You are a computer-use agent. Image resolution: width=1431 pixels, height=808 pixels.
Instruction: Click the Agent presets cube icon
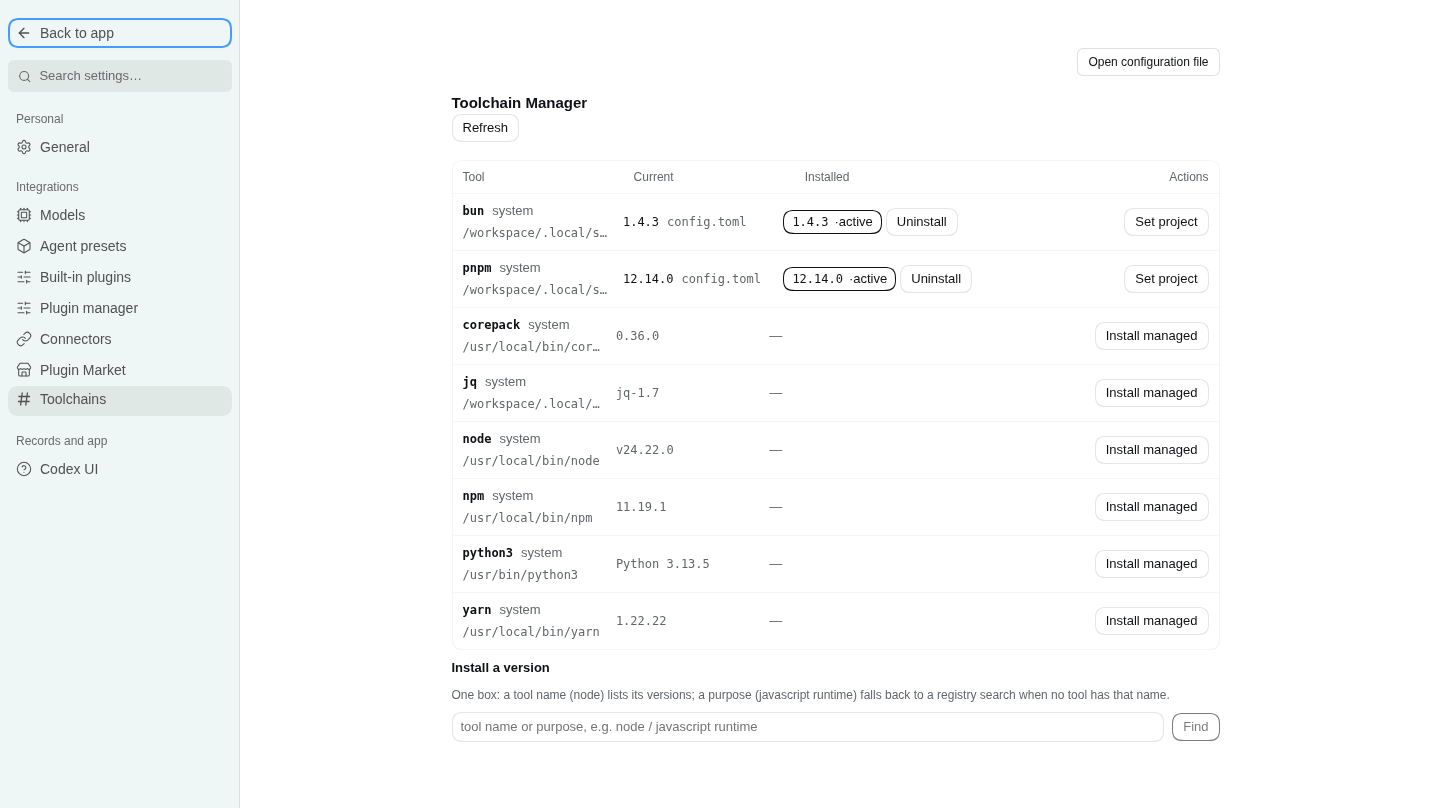coord(24,246)
